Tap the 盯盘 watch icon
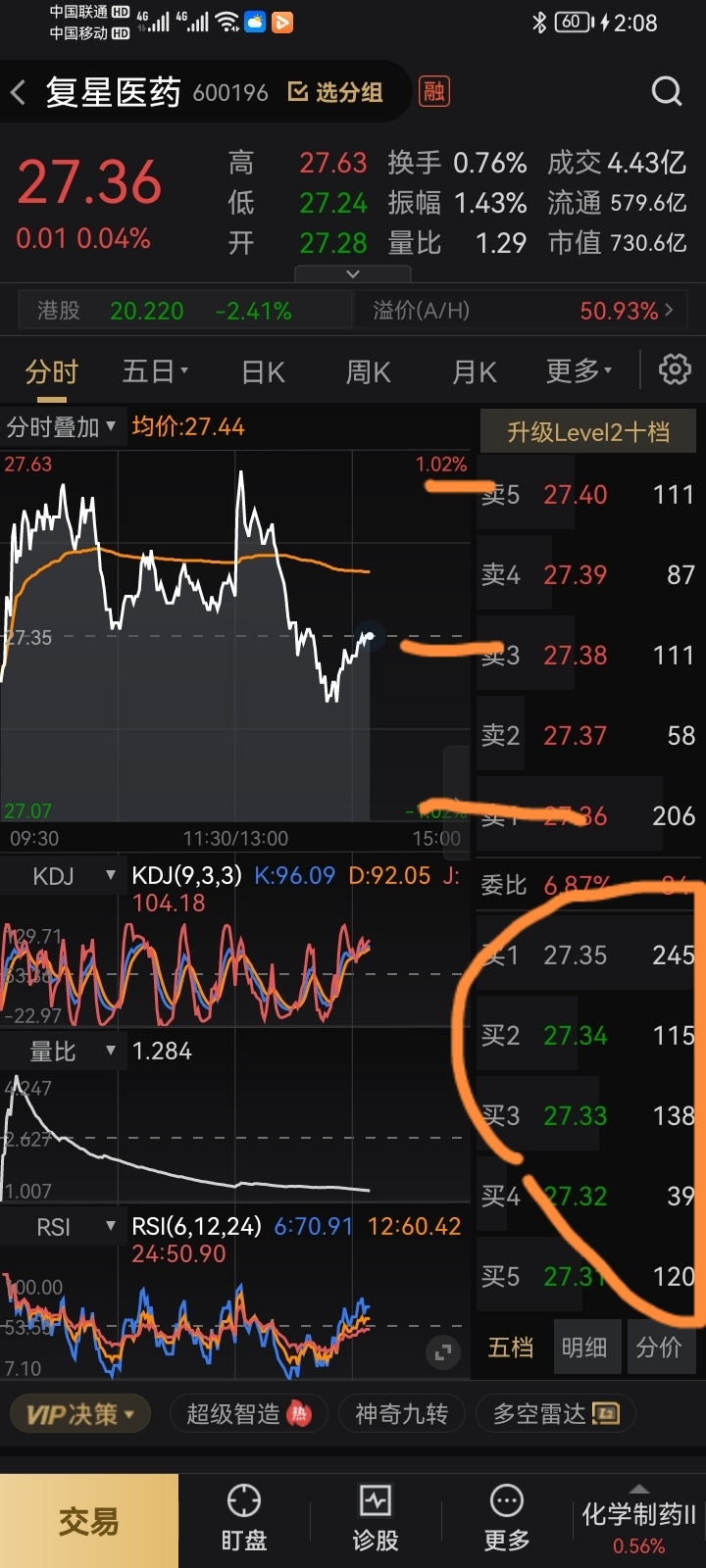The height and width of the screenshot is (1568, 706). tap(244, 1517)
